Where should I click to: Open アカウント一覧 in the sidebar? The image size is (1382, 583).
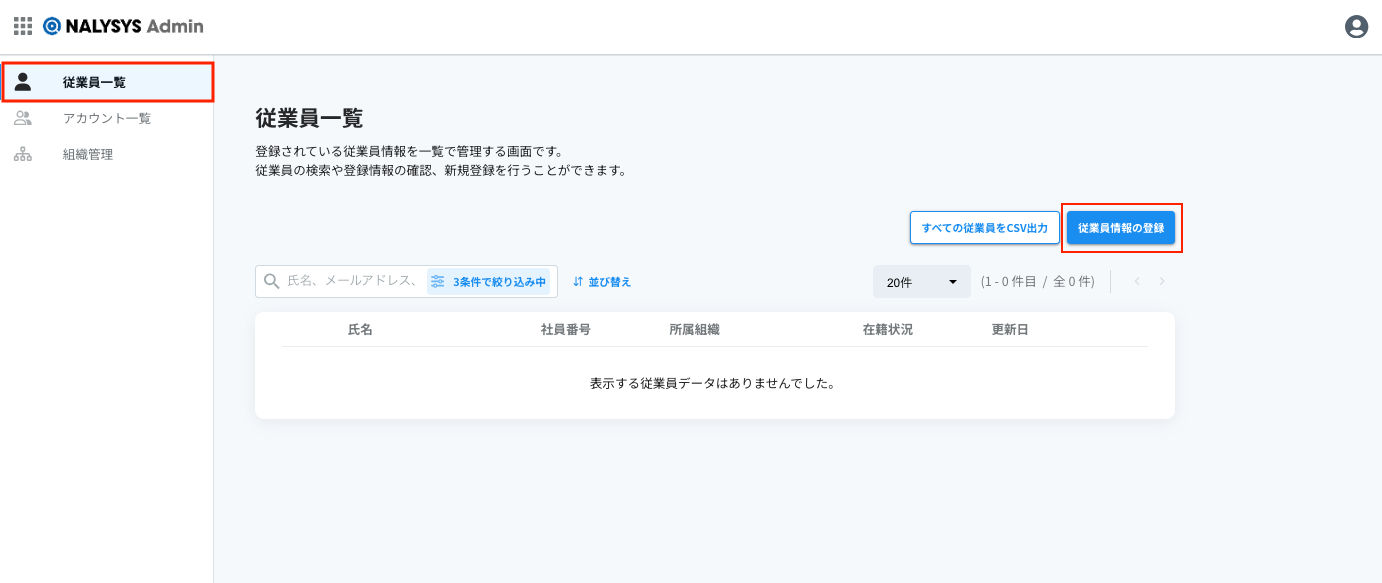click(107, 118)
